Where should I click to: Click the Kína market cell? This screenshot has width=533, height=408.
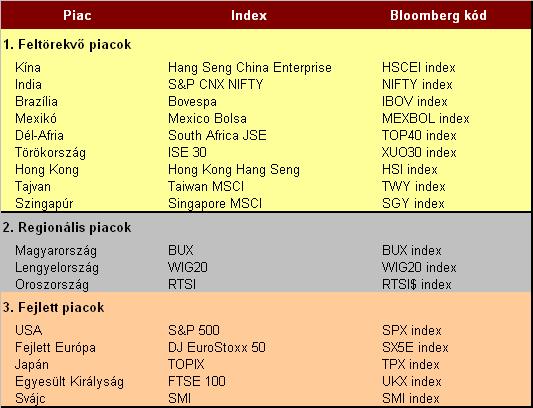point(28,67)
